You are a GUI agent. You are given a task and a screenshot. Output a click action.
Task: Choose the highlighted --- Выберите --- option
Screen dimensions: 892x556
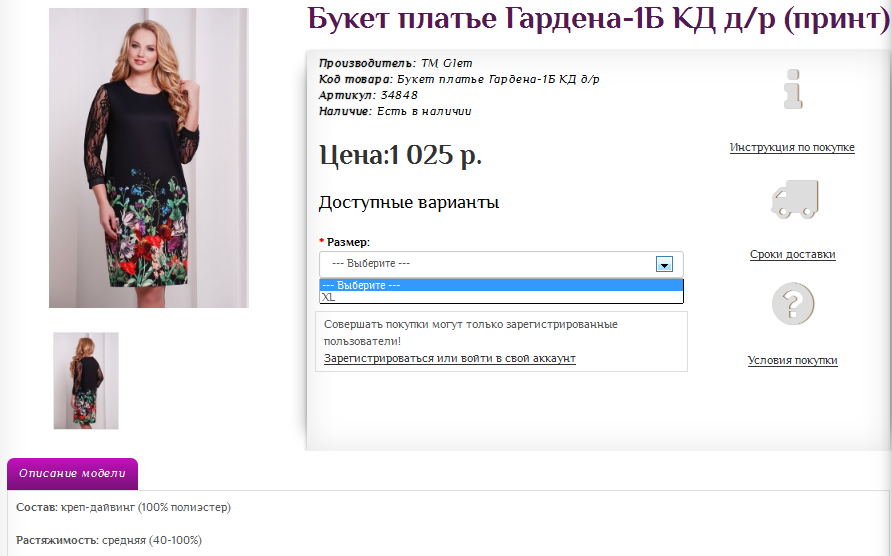tap(501, 285)
